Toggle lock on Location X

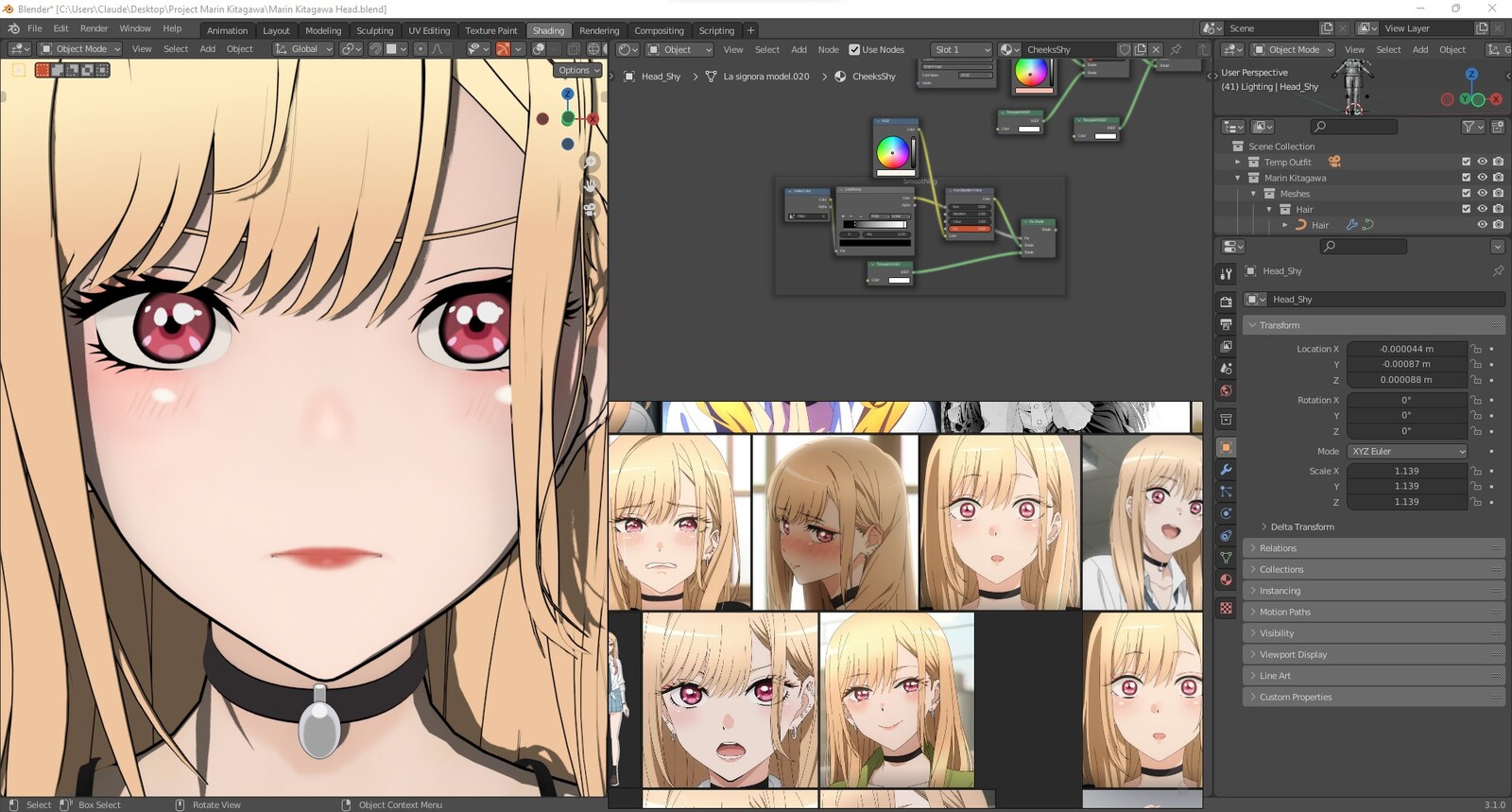tap(1476, 349)
